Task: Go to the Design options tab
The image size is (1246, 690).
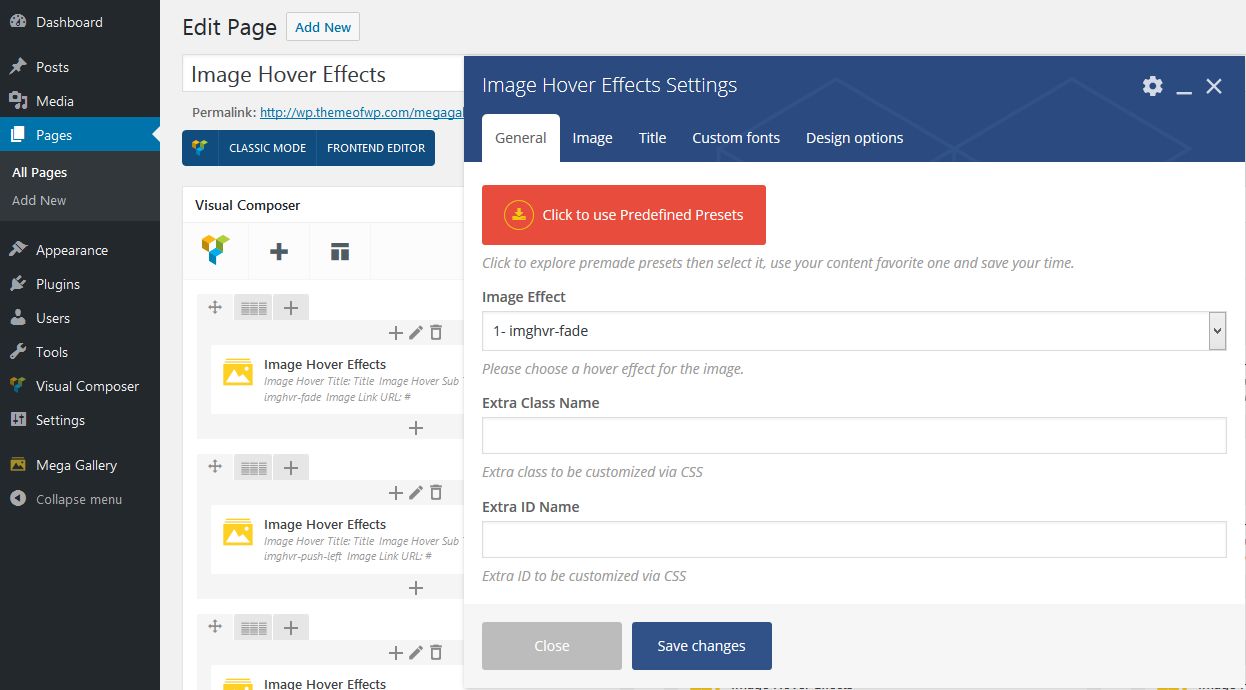Action: pos(855,138)
